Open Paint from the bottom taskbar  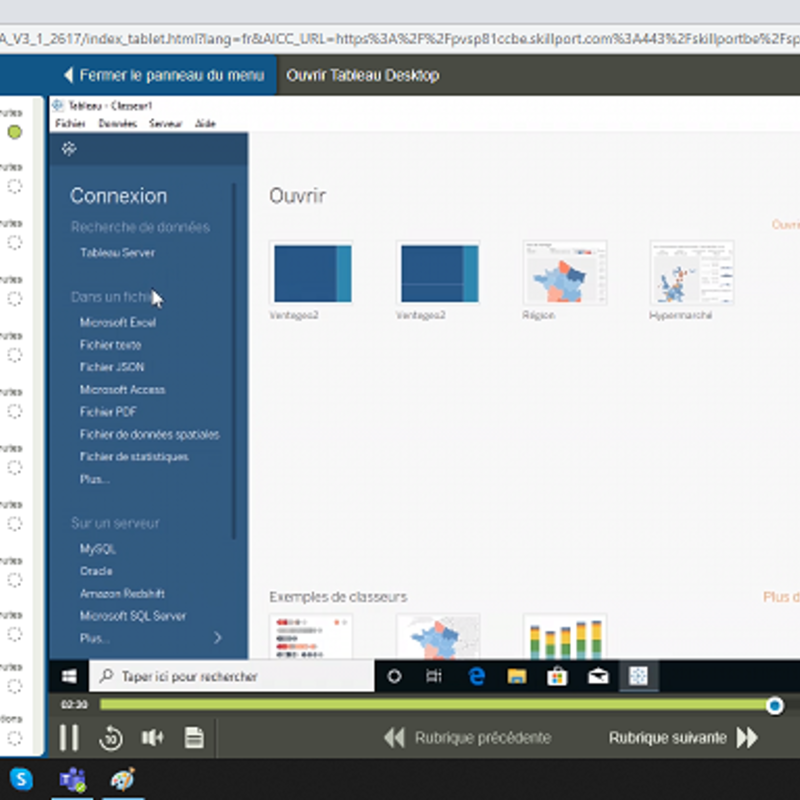[x=123, y=780]
